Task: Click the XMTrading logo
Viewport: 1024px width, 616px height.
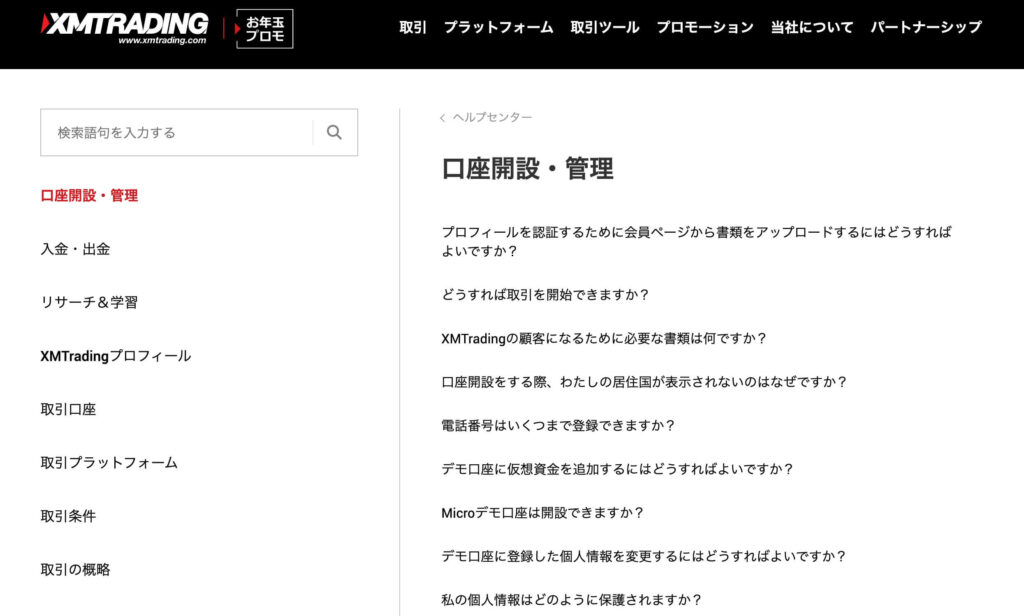Action: 125,28
